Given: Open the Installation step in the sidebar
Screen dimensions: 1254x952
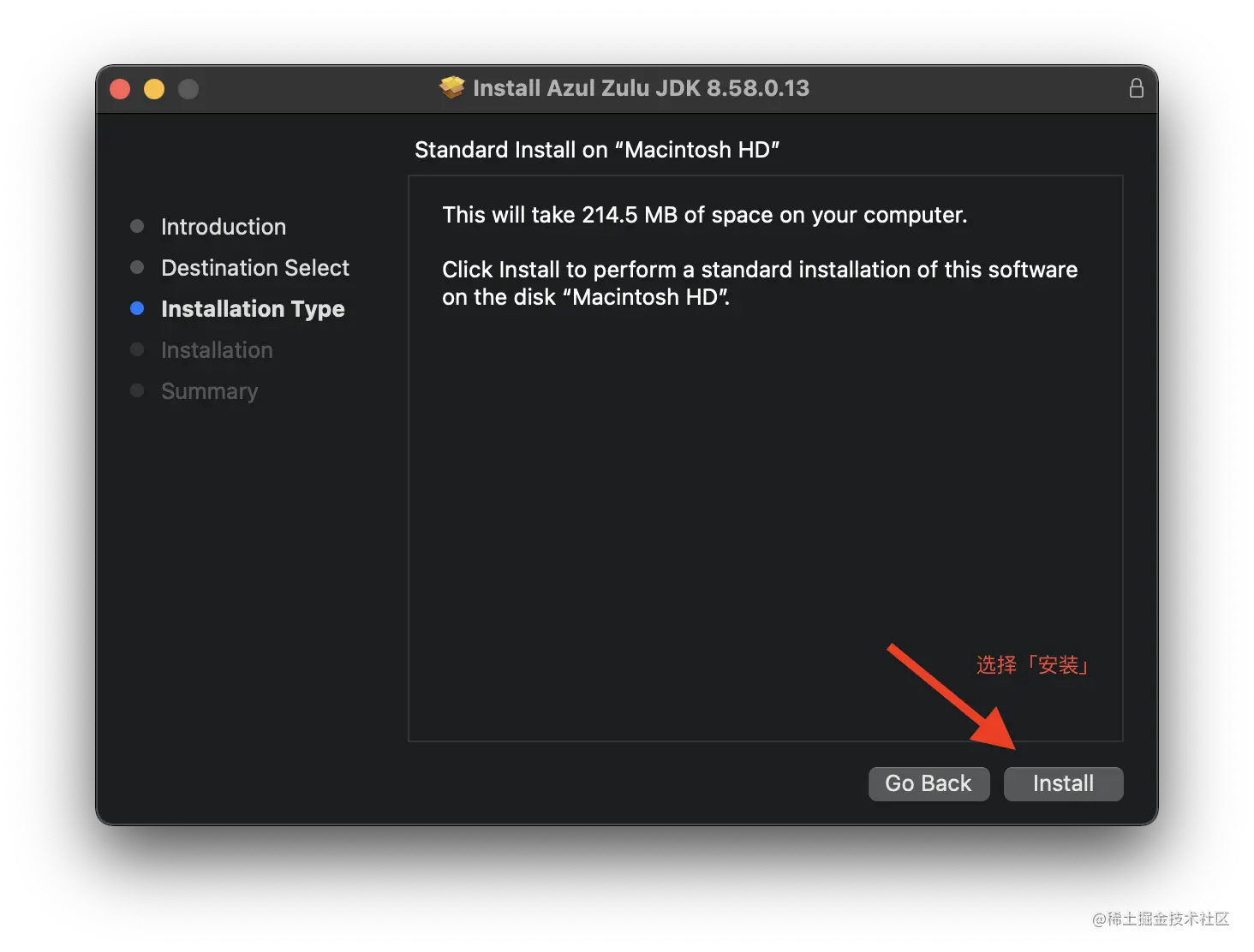Looking at the screenshot, I should [x=217, y=349].
